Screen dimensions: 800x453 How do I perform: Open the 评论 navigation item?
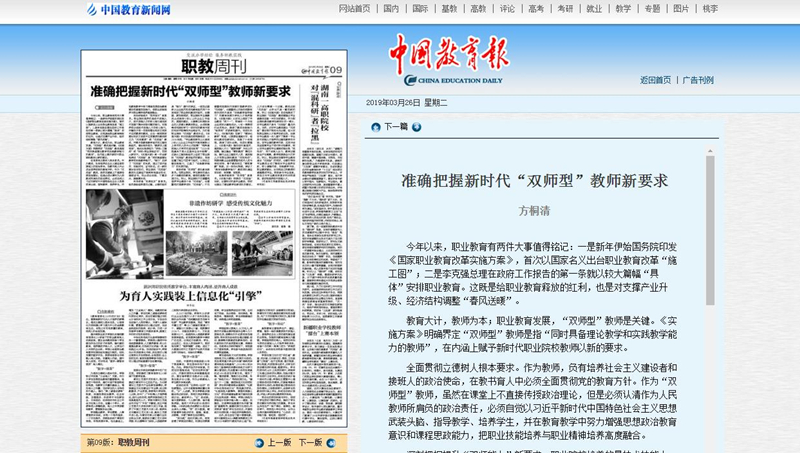click(x=507, y=9)
